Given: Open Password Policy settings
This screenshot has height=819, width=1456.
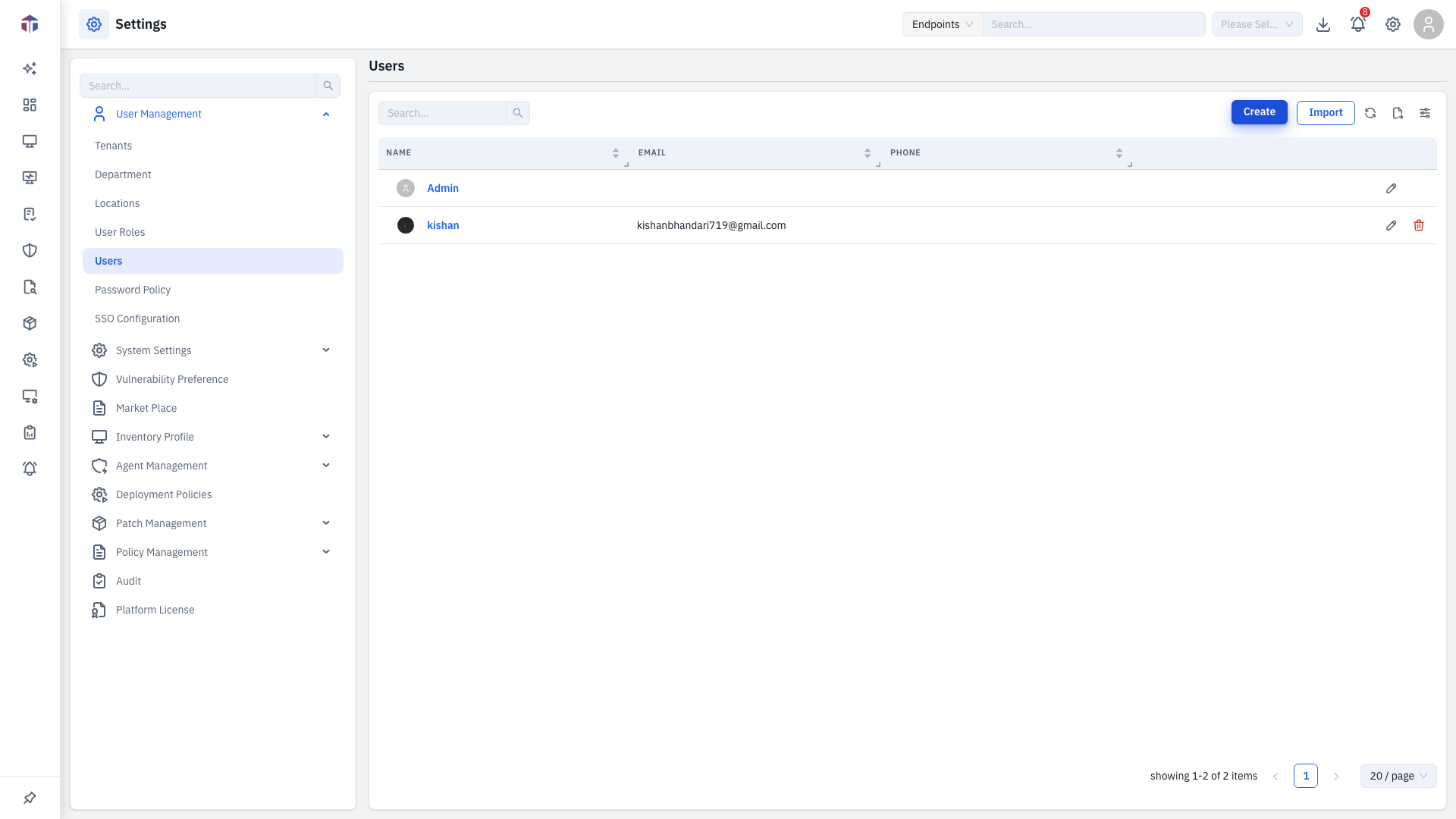Looking at the screenshot, I should 133,290.
